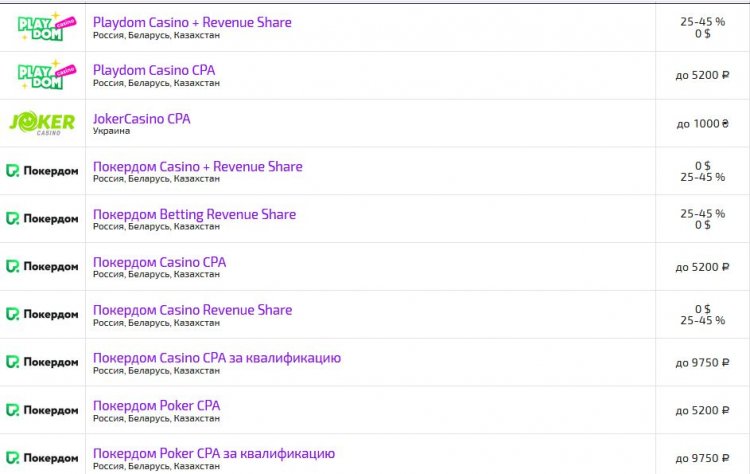Open Покердом Poker CPA за квалификацию link
This screenshot has width=750, height=474.
click(214, 453)
